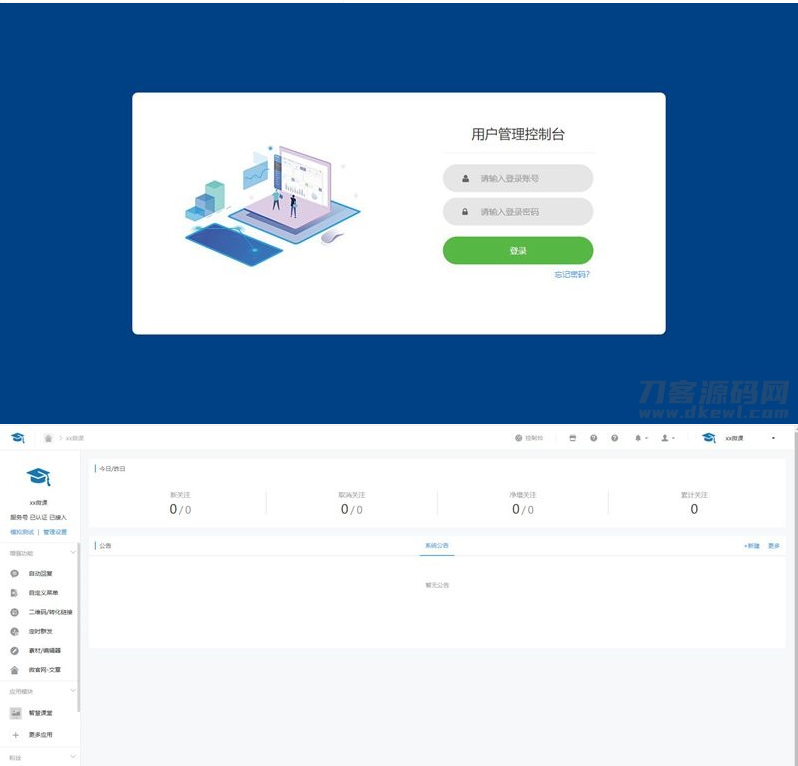Click the 忘记密码? link

[x=572, y=274]
